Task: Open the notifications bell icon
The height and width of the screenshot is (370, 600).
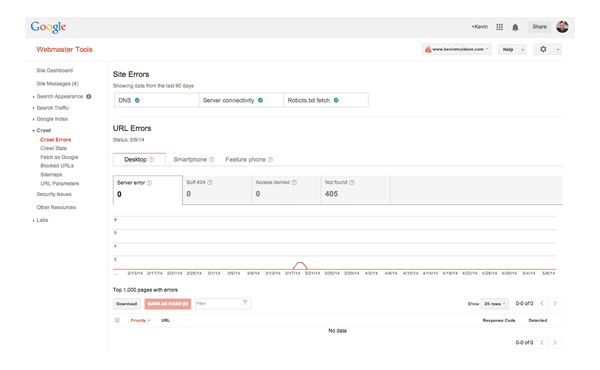Action: (515, 27)
